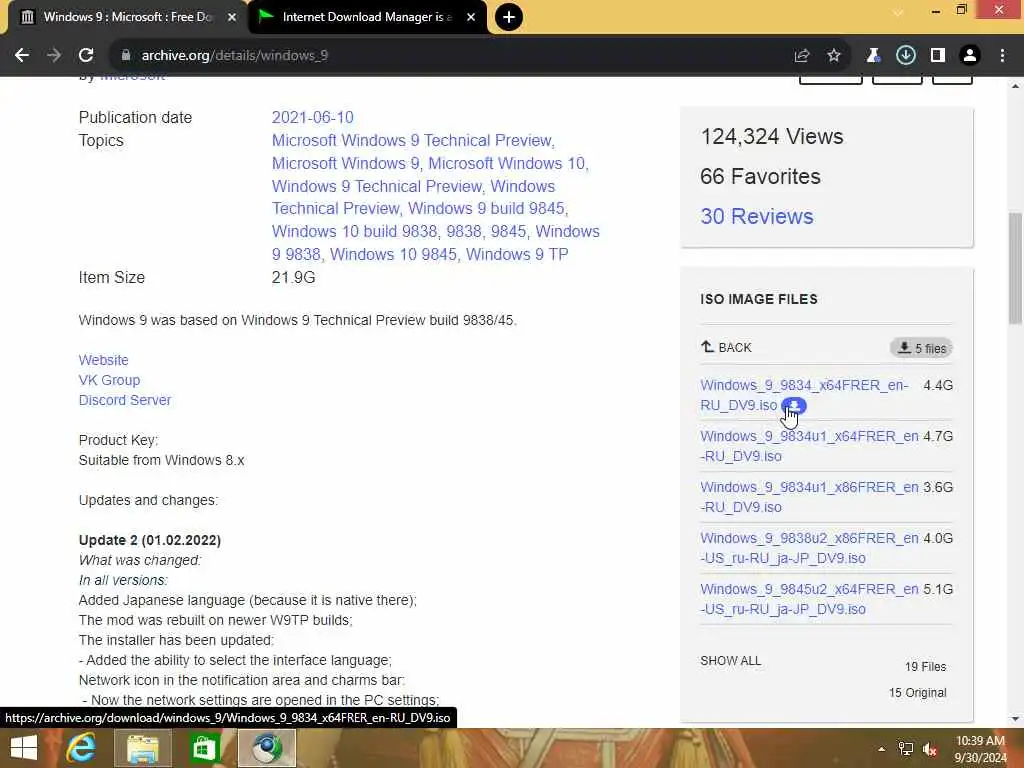Click scrollbar down arrow

pos(1015,719)
